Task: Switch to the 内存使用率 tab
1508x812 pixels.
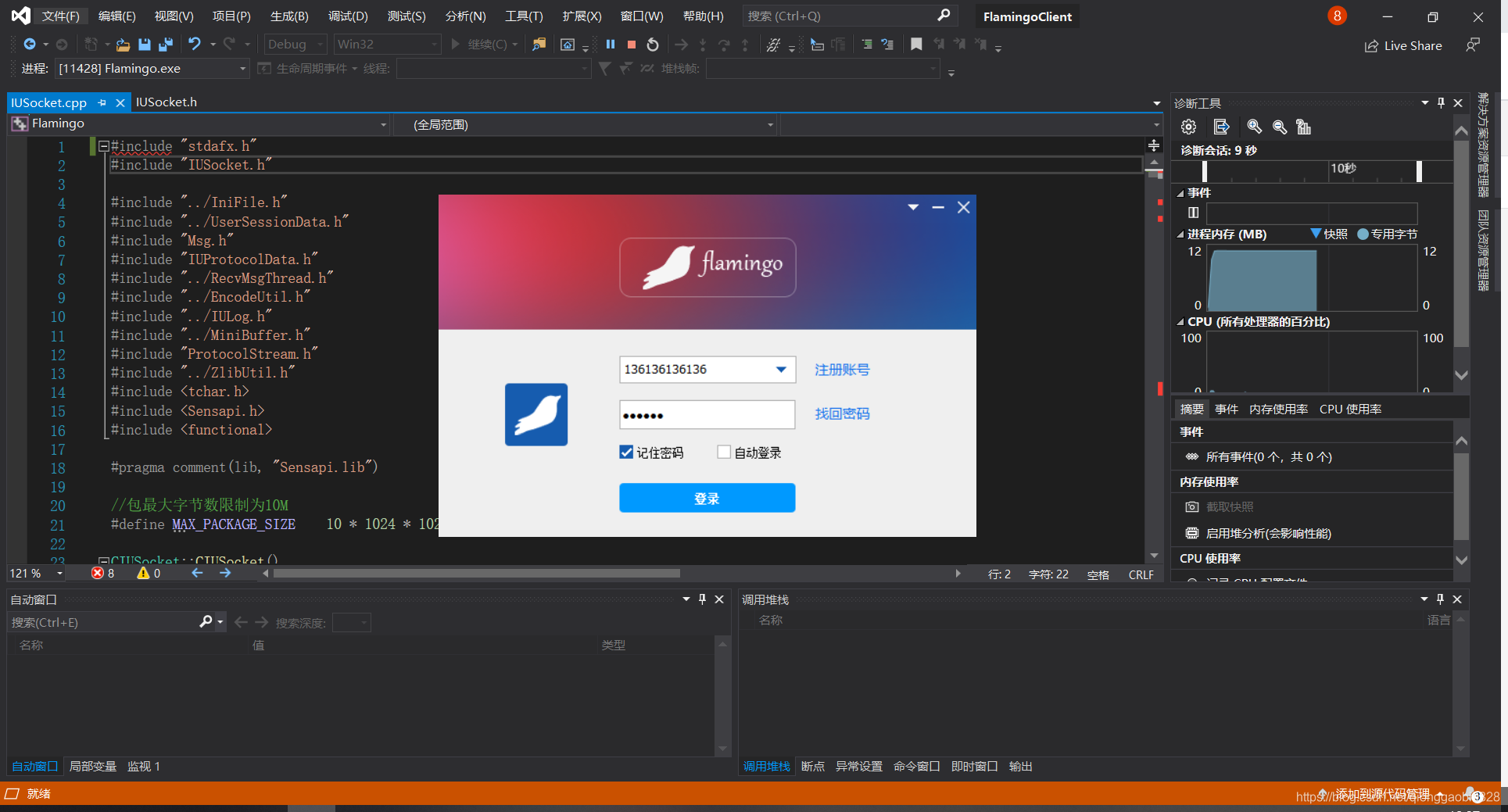Action: (x=1279, y=410)
